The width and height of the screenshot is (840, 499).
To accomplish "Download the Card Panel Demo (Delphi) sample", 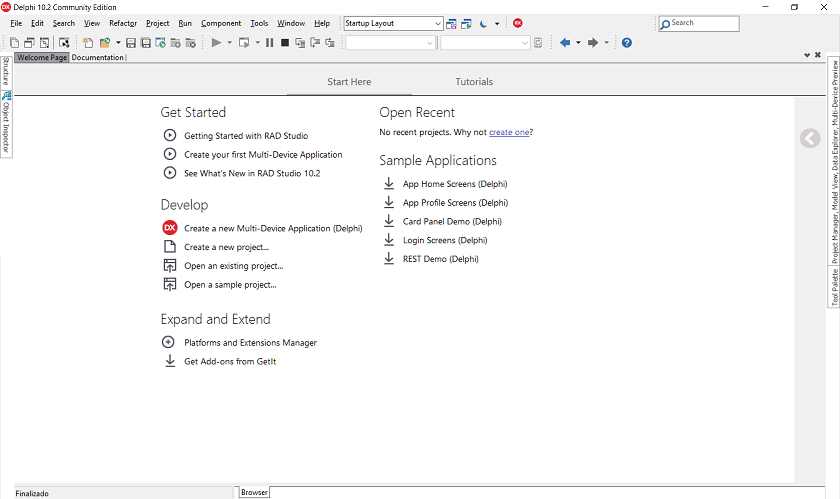I will [452, 221].
